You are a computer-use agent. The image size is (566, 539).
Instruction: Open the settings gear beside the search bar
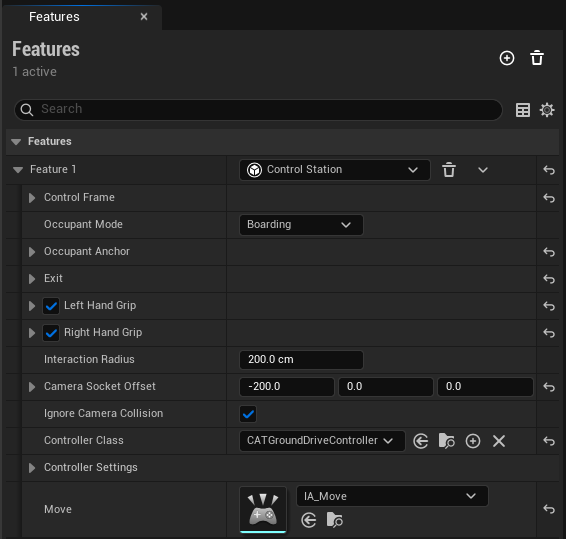click(547, 110)
